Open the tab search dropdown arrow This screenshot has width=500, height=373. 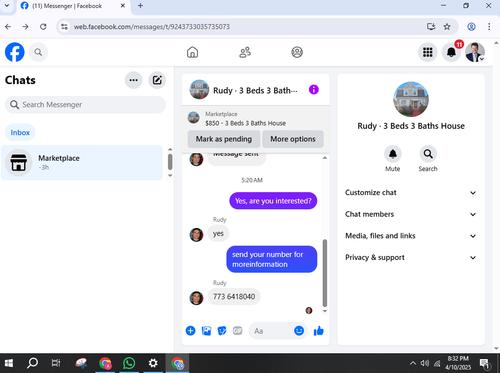click(7, 6)
